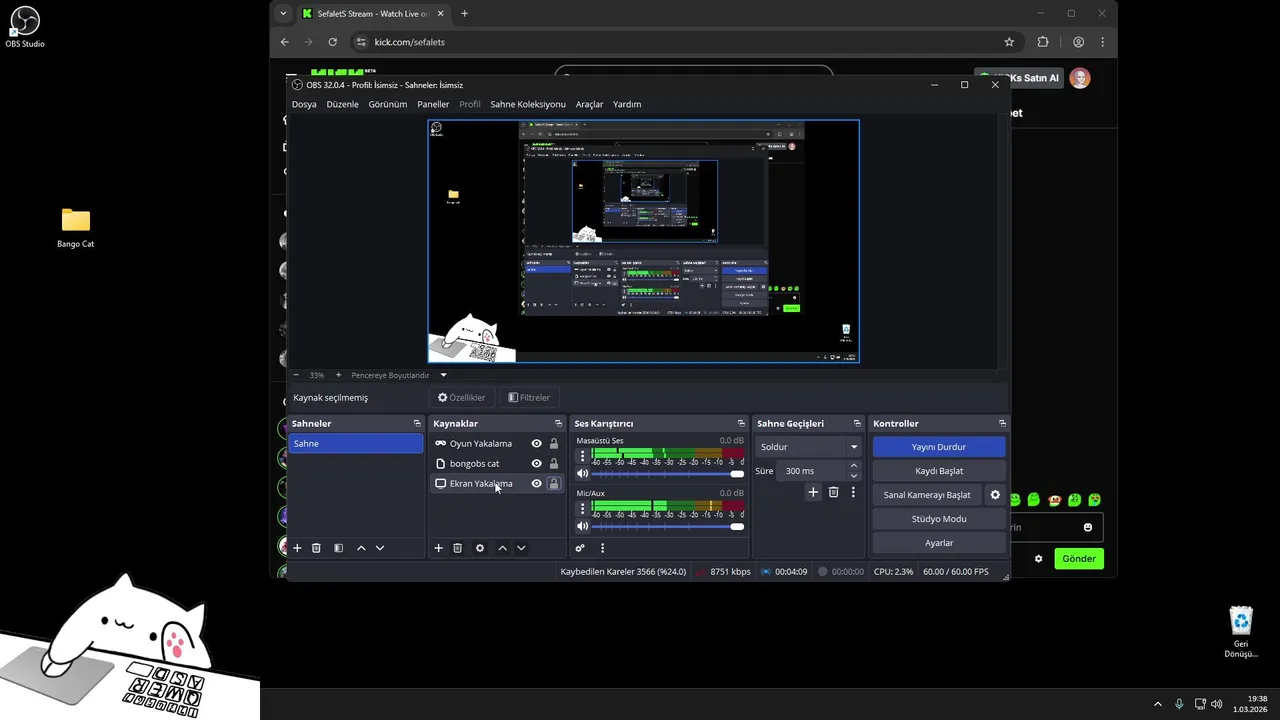Open source properties gear in Kaynaklar toolbar
Viewport: 1280px width, 720px height.
480,548
